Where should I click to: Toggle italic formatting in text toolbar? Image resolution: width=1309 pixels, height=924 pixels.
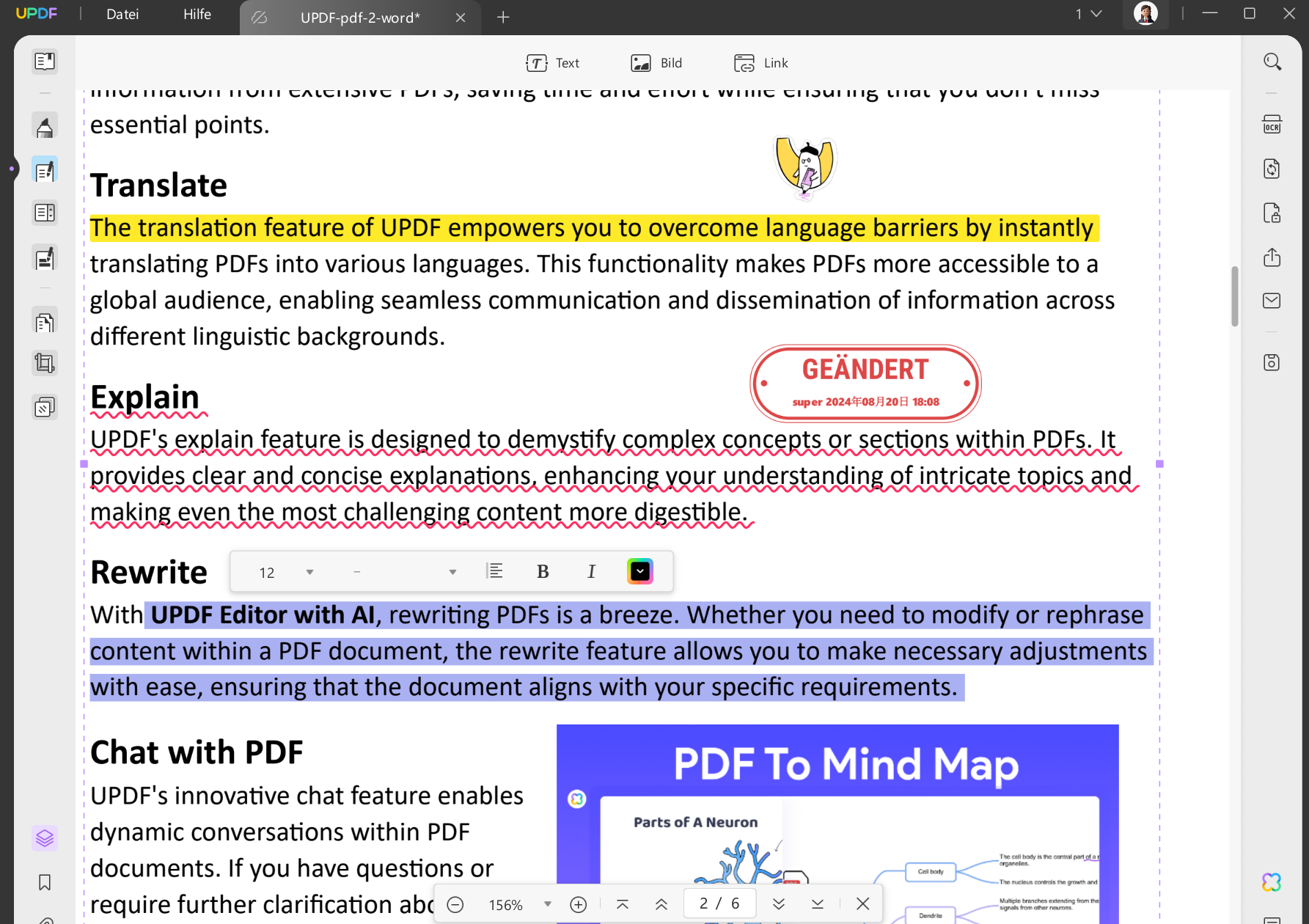click(591, 572)
